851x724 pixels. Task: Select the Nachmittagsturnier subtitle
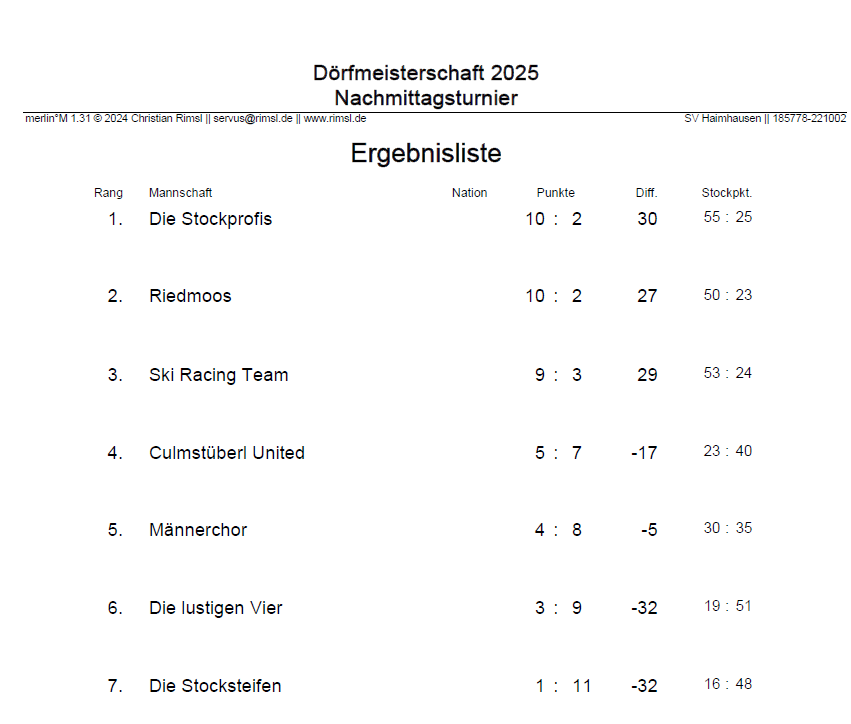tap(426, 98)
